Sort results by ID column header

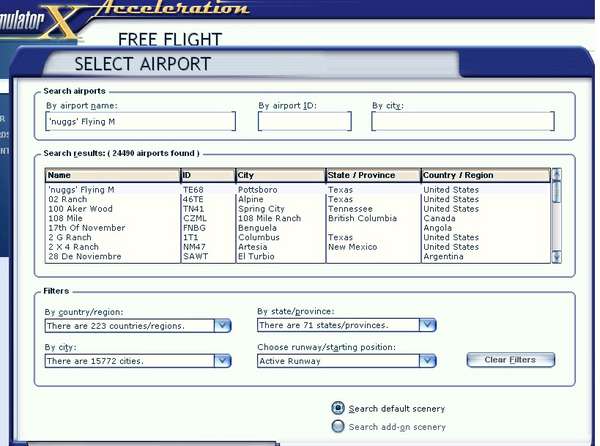207,175
